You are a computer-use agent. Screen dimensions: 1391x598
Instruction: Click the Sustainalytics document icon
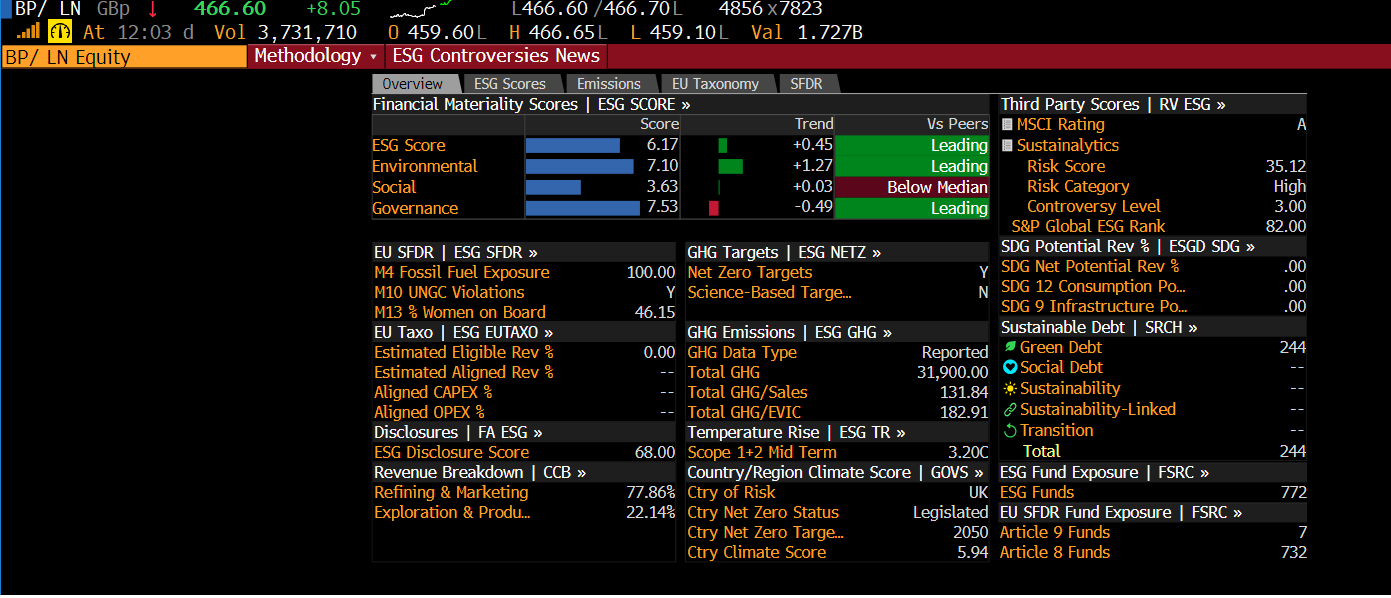[1007, 145]
